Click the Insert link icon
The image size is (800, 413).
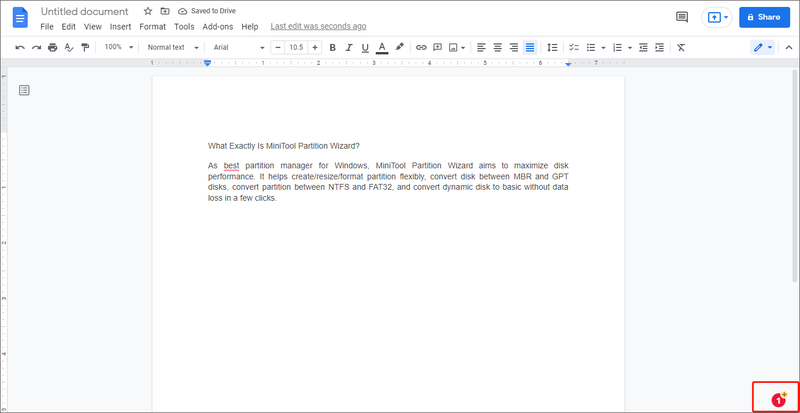(421, 47)
